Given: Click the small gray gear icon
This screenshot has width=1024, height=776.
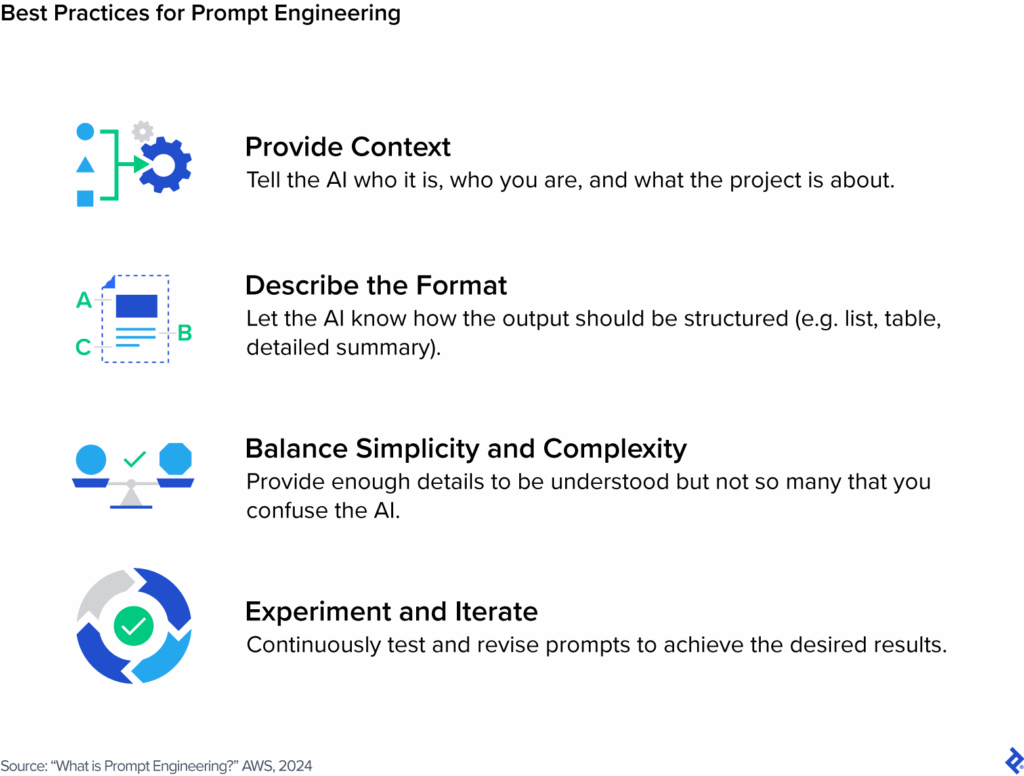Looking at the screenshot, I should pos(142,131).
